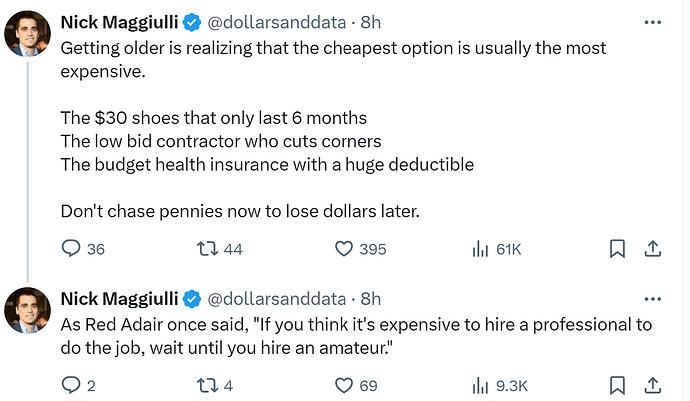Repost the cheapest option tweet

(x=220, y=249)
